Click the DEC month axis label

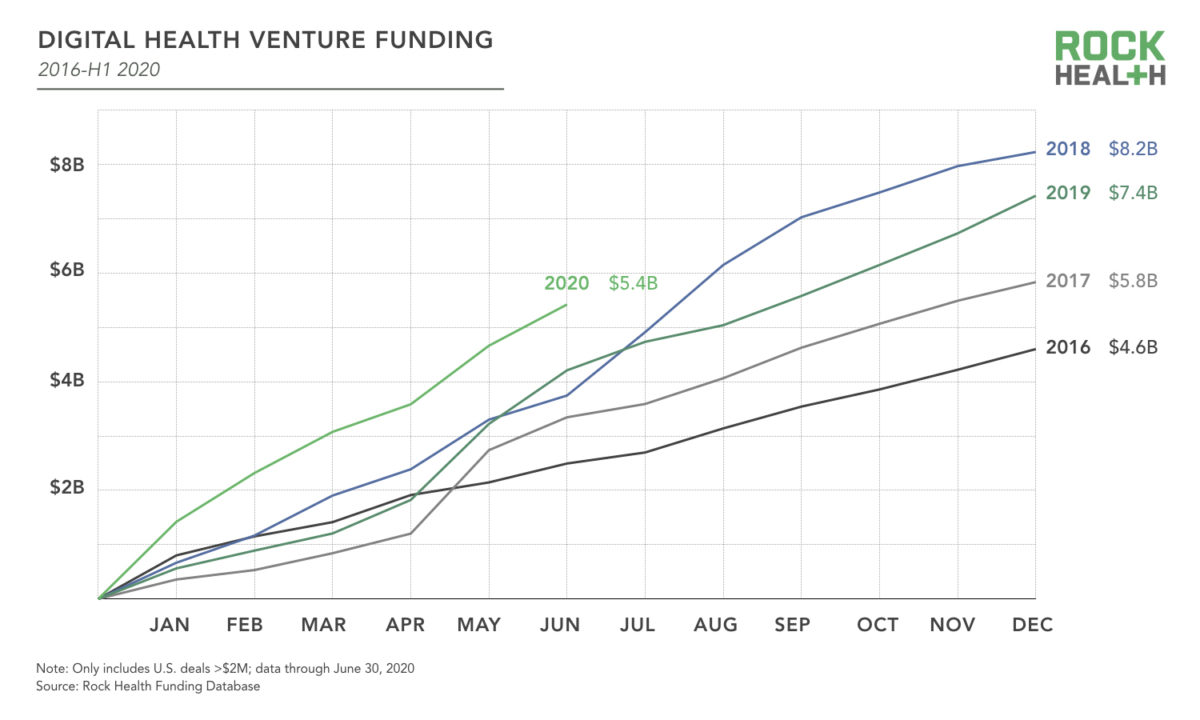point(1032,625)
